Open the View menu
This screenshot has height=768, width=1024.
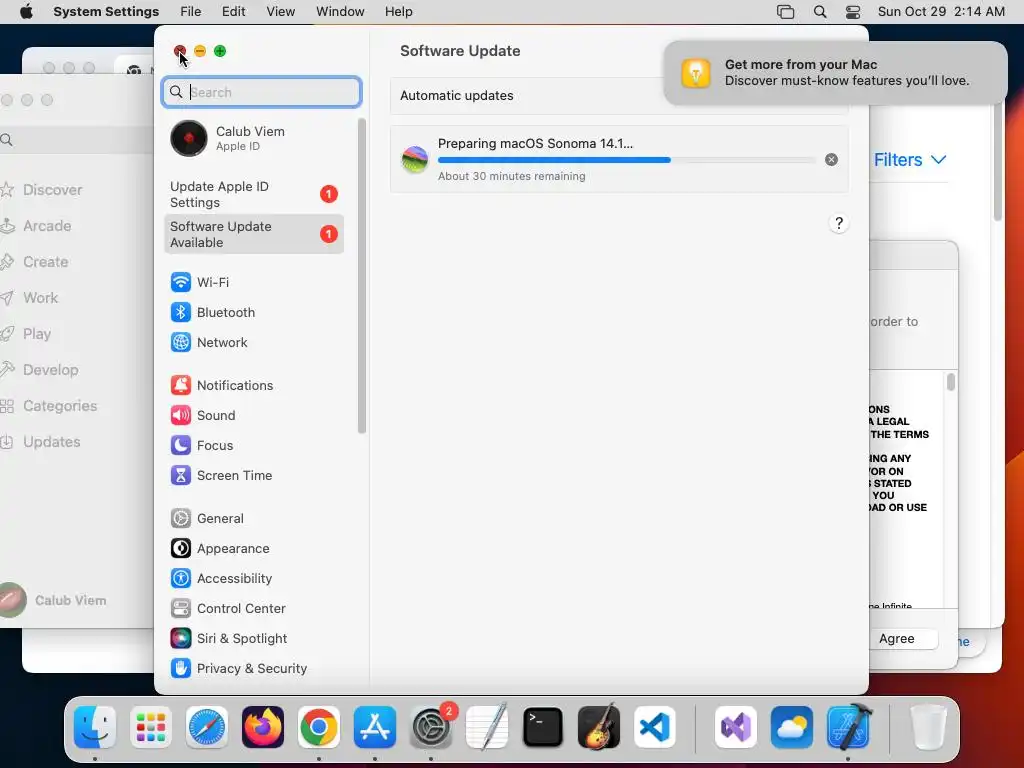(x=281, y=12)
